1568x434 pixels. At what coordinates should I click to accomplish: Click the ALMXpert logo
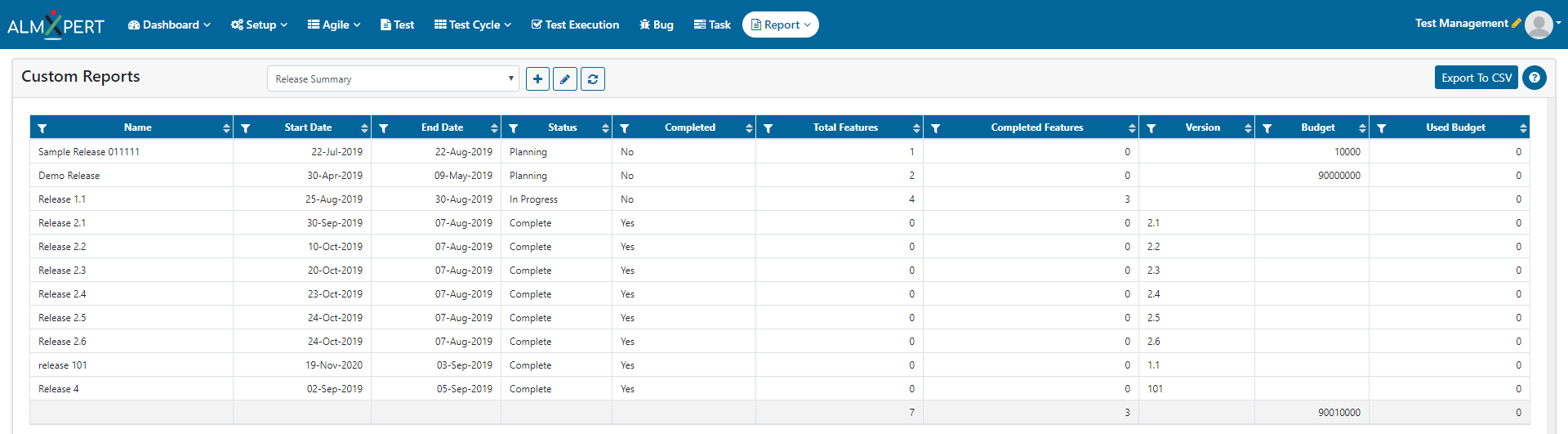coord(56,25)
